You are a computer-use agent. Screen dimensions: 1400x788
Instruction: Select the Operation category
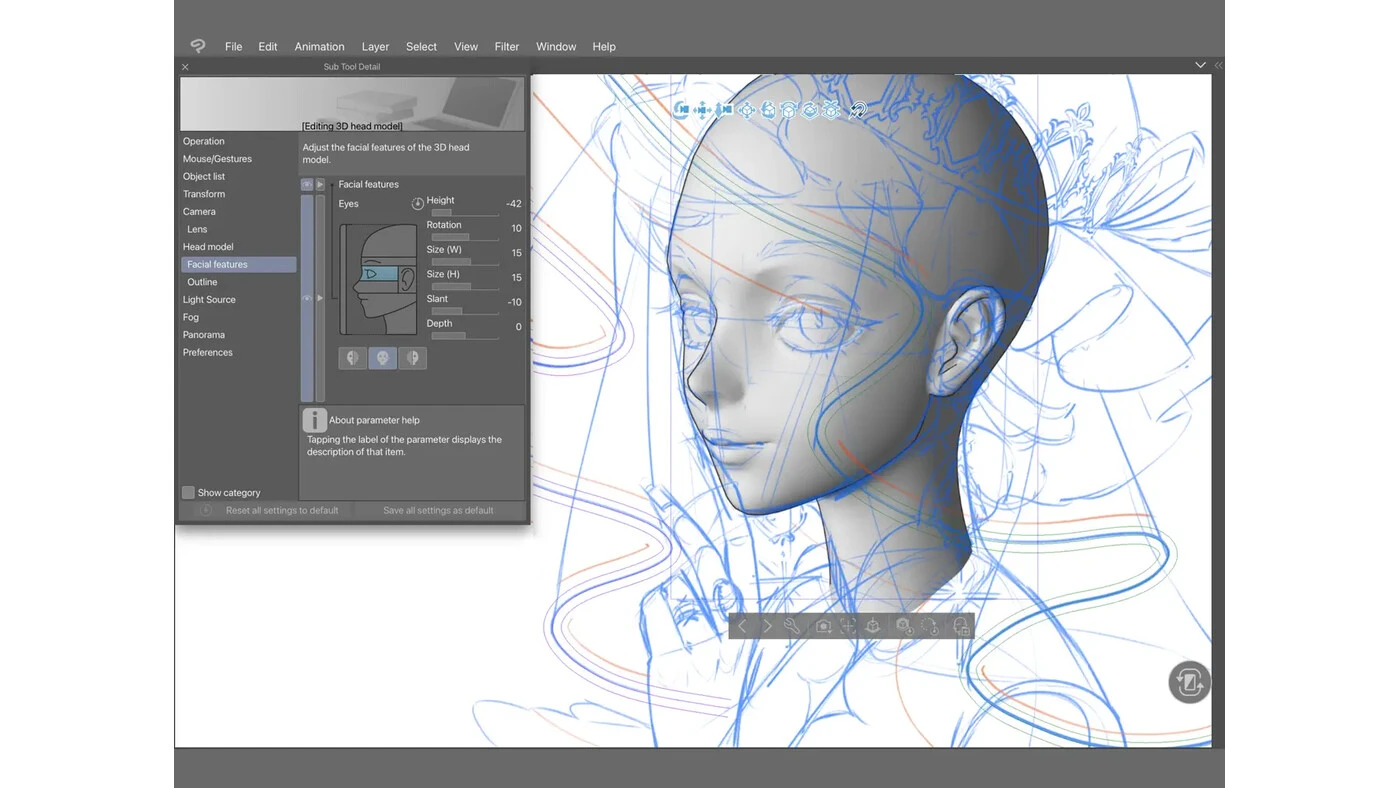pyautogui.click(x=204, y=141)
